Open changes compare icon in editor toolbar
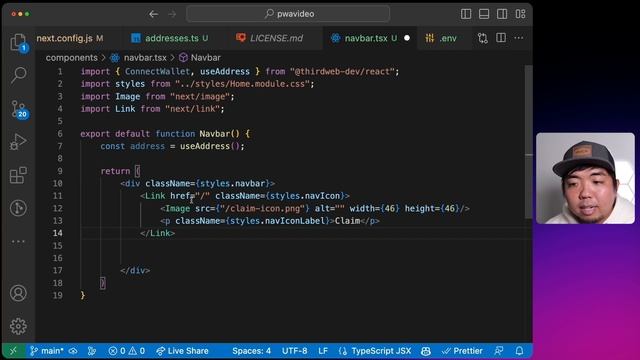The width and height of the screenshot is (640, 360). click(483, 38)
